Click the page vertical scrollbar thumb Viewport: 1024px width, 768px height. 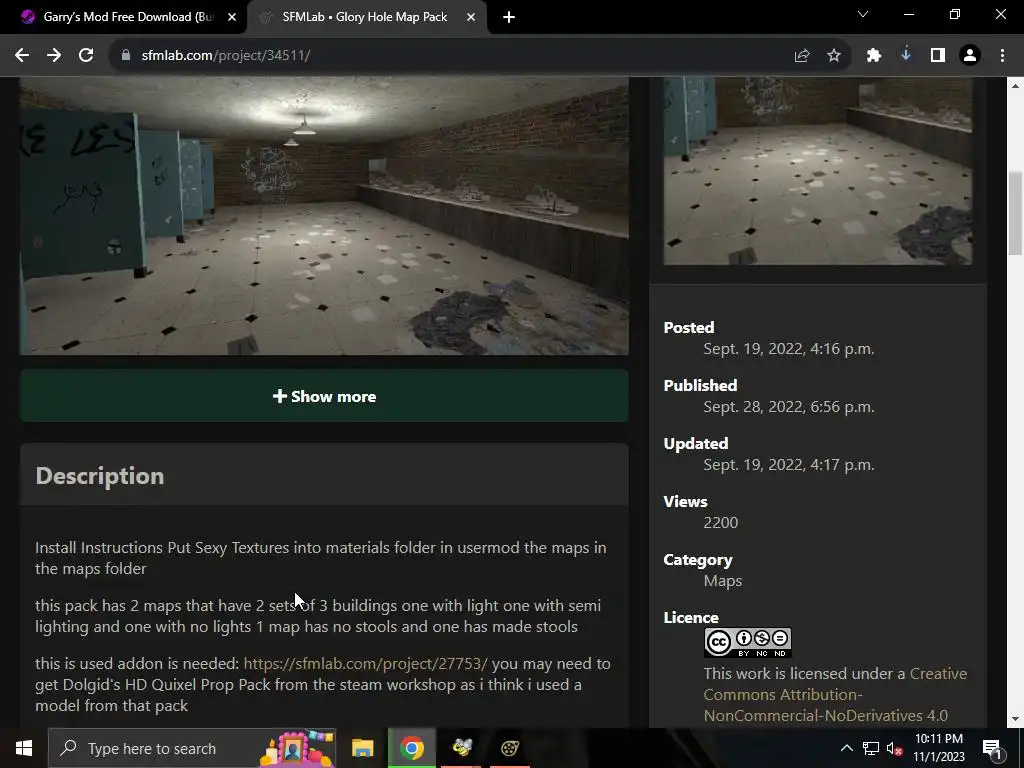(x=1016, y=214)
